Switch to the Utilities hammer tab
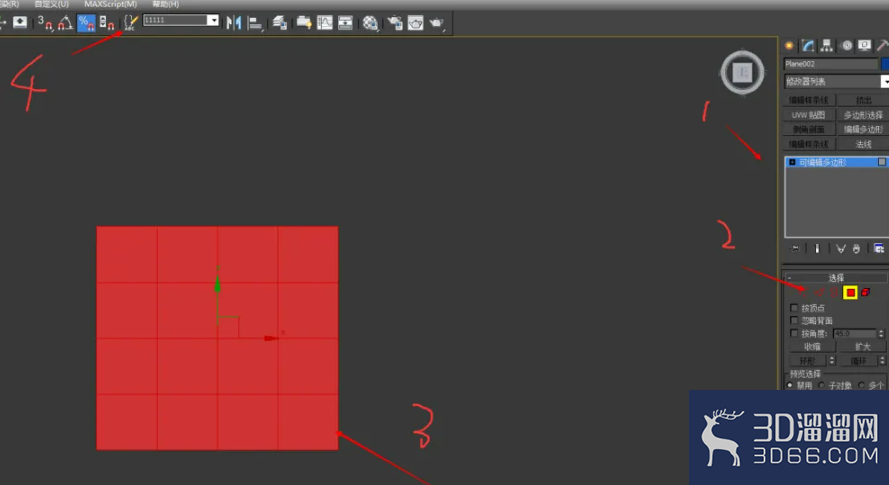 882,45
